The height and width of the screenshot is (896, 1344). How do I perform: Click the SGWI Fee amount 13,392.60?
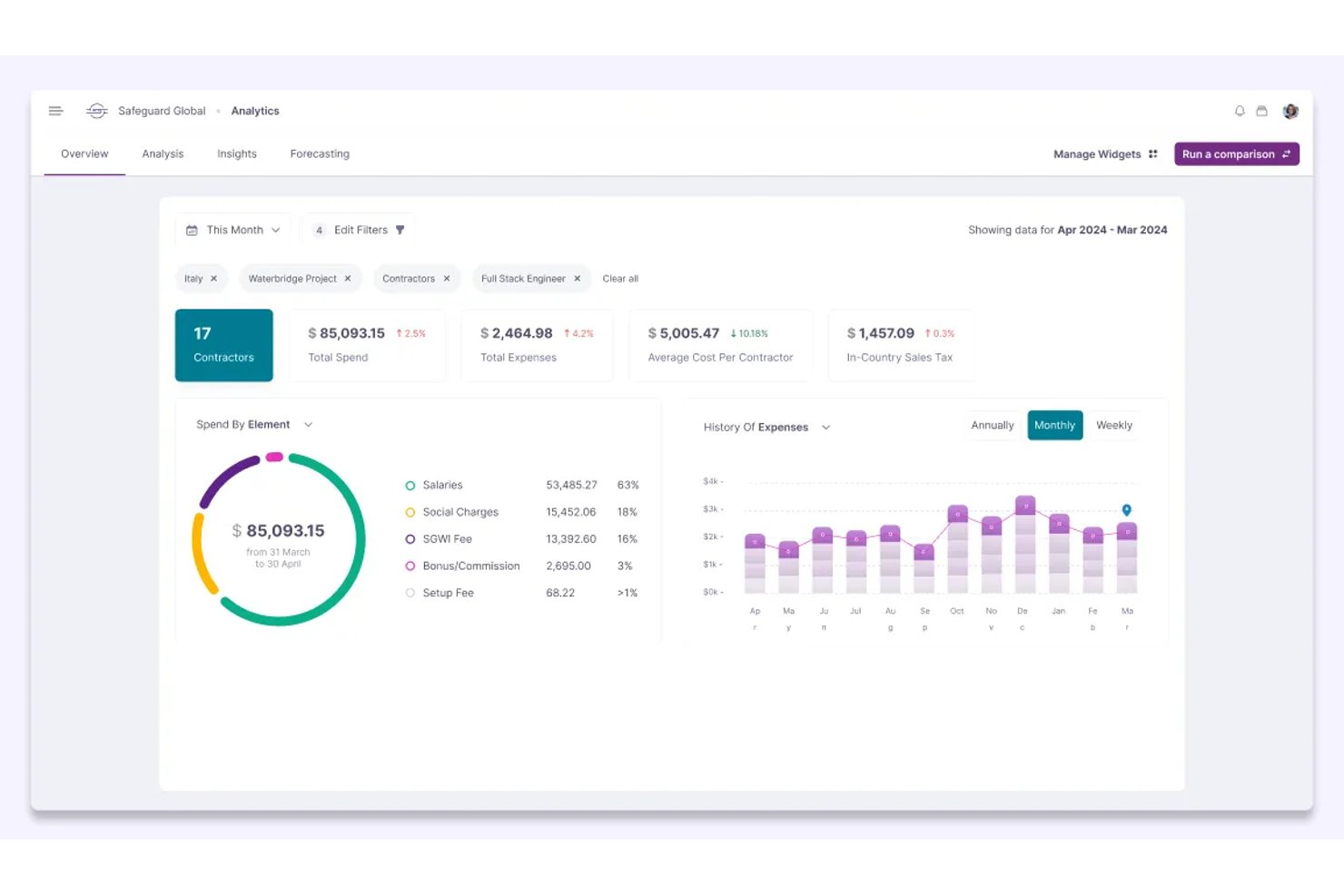point(571,539)
